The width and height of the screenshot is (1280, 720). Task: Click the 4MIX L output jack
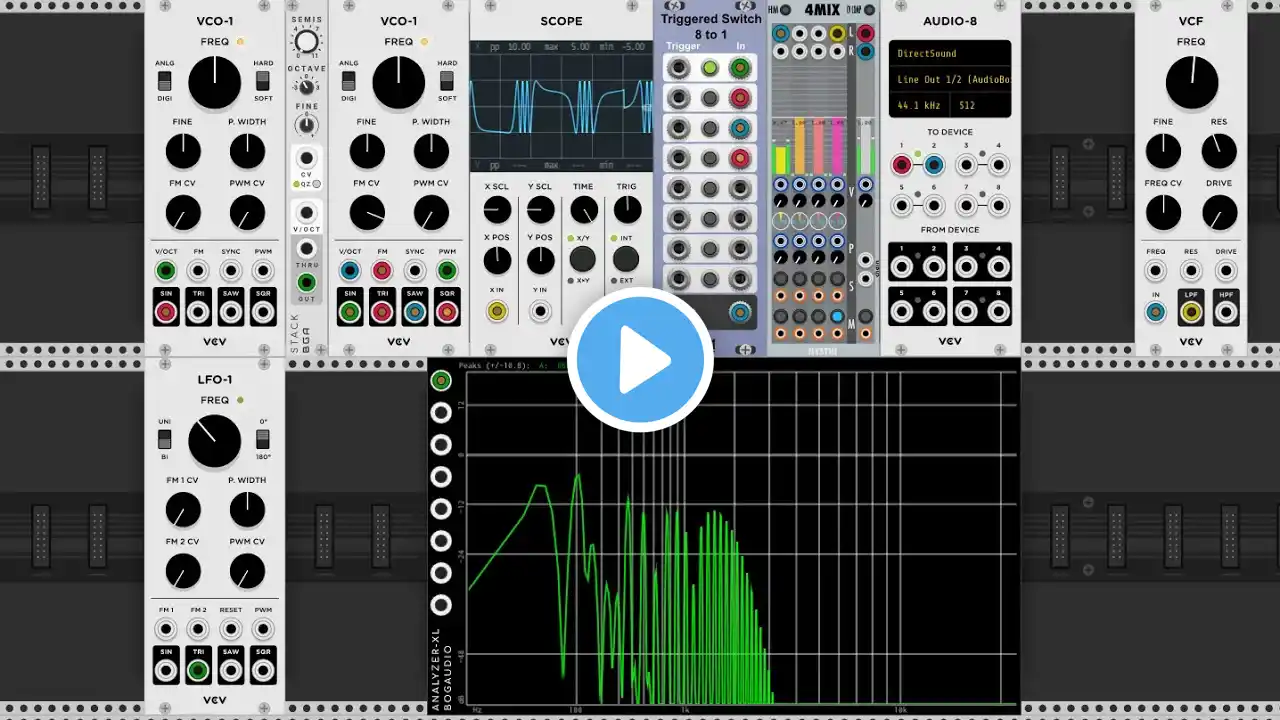pos(866,34)
